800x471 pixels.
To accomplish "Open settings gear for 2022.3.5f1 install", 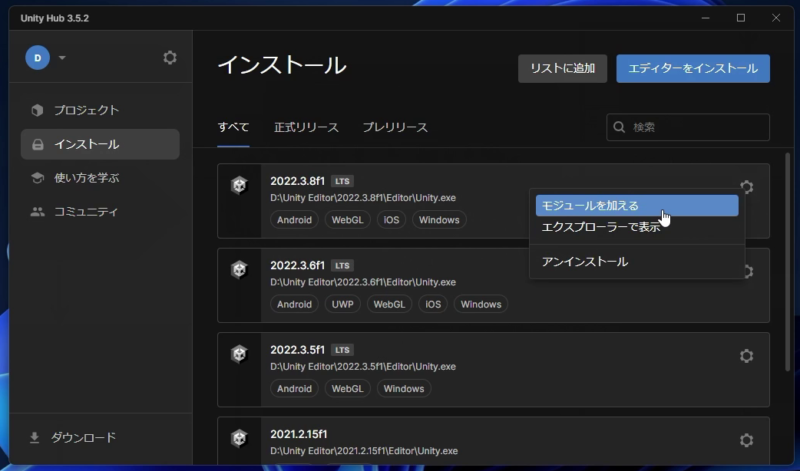I will tap(746, 356).
